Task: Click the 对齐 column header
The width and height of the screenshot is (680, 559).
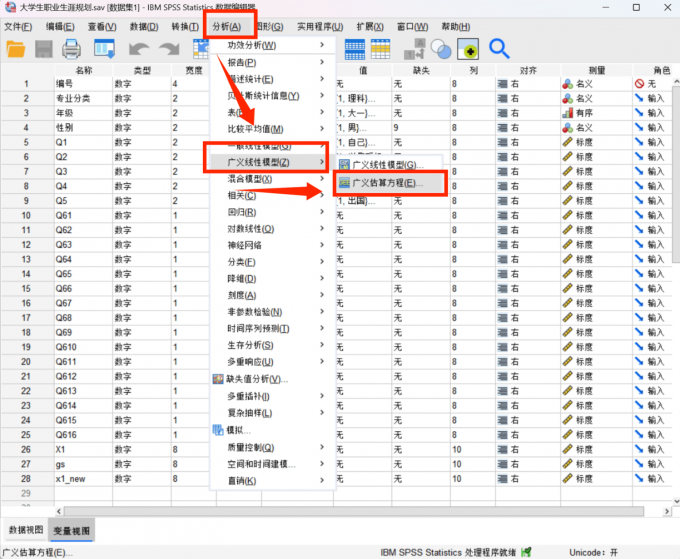Action: tap(528, 70)
